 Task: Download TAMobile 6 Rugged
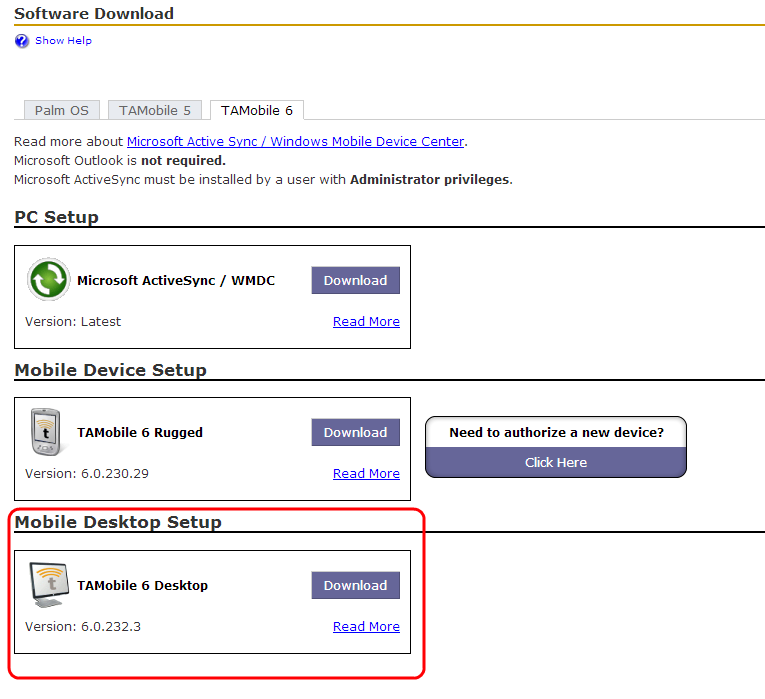pyautogui.click(x=356, y=432)
